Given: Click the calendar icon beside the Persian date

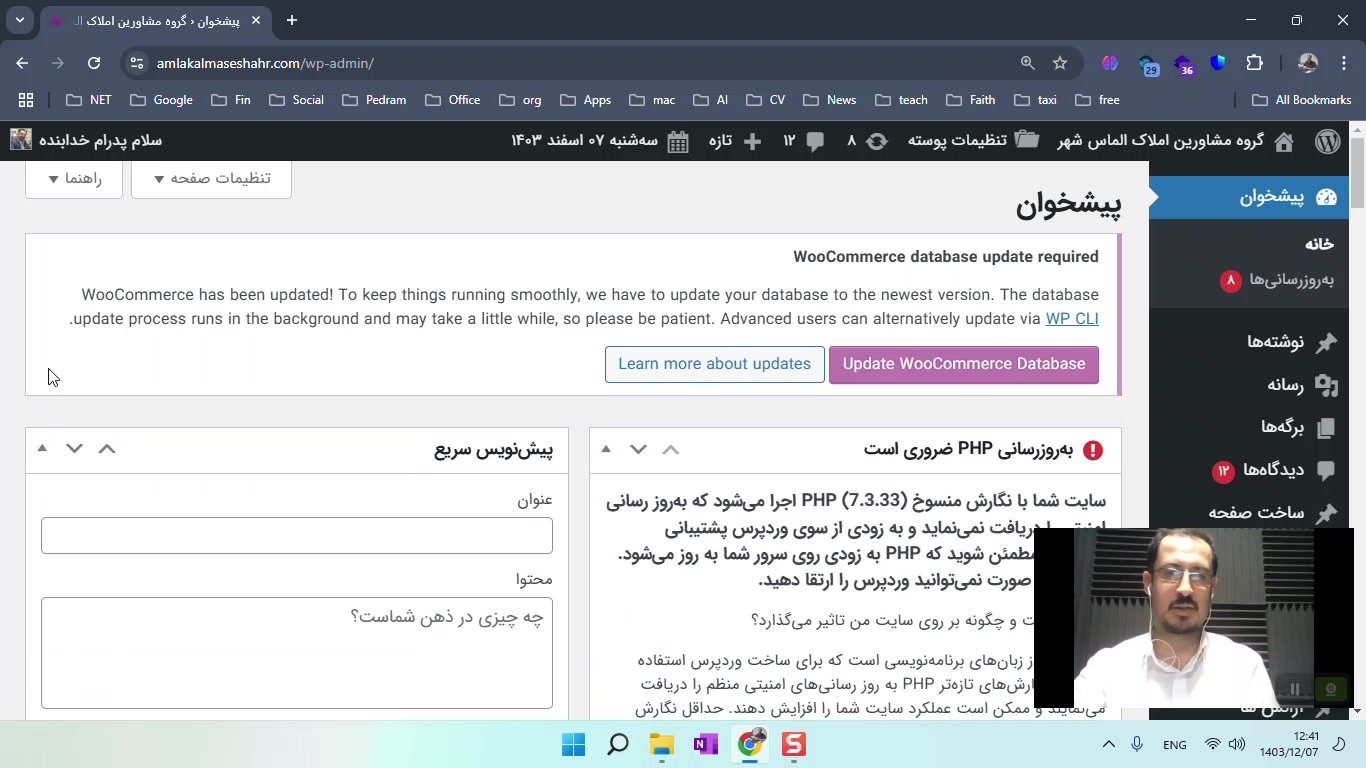Looking at the screenshot, I should click(678, 141).
